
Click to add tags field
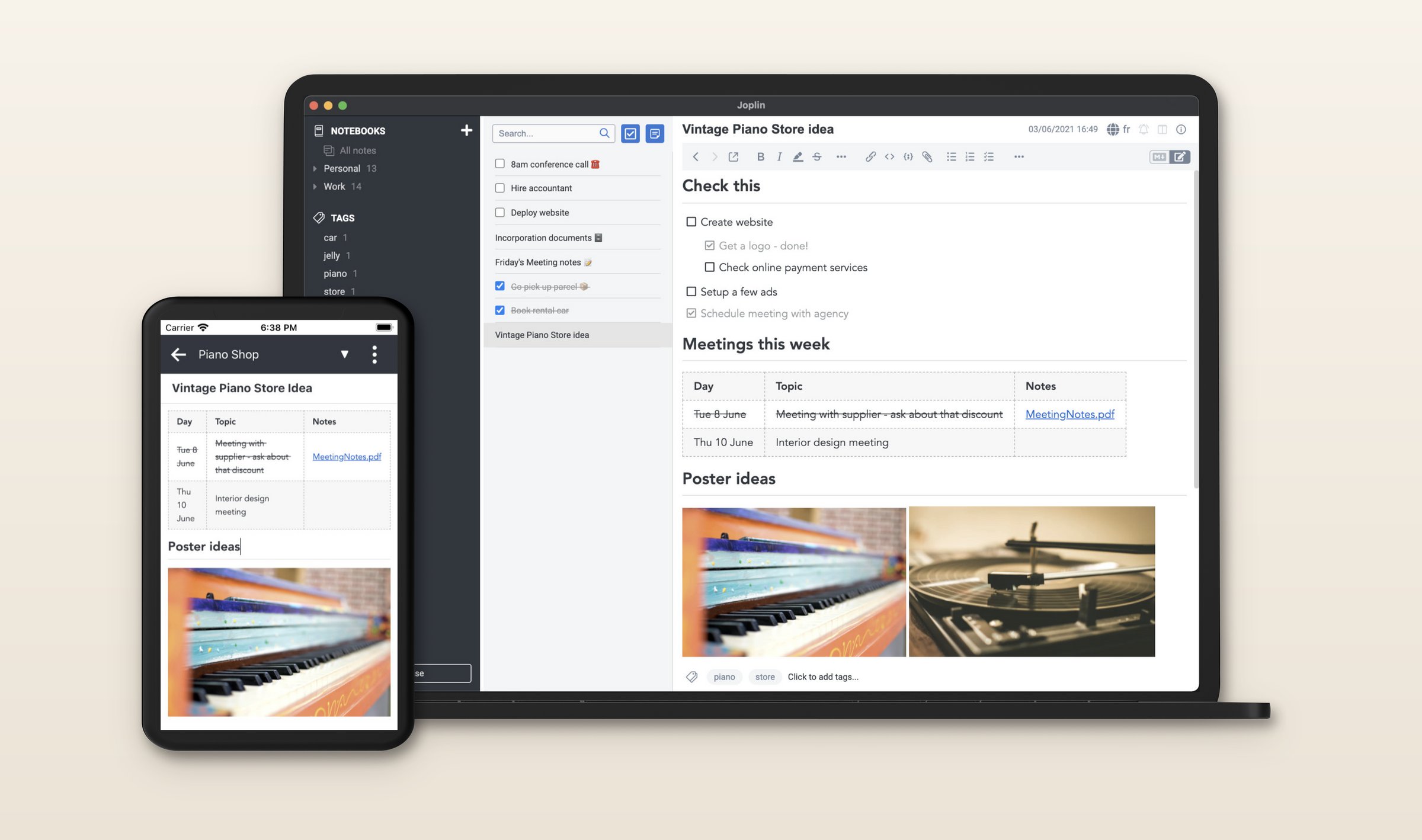pos(823,677)
